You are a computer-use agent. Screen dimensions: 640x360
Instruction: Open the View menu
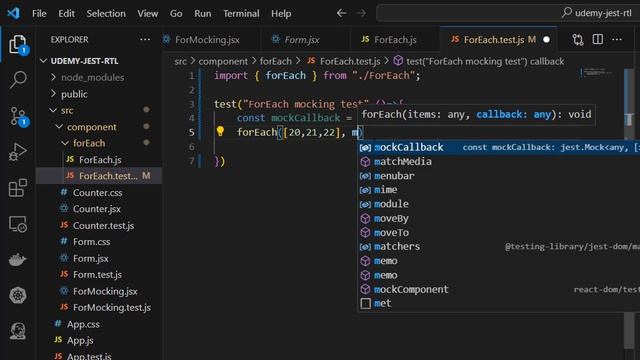tap(147, 13)
